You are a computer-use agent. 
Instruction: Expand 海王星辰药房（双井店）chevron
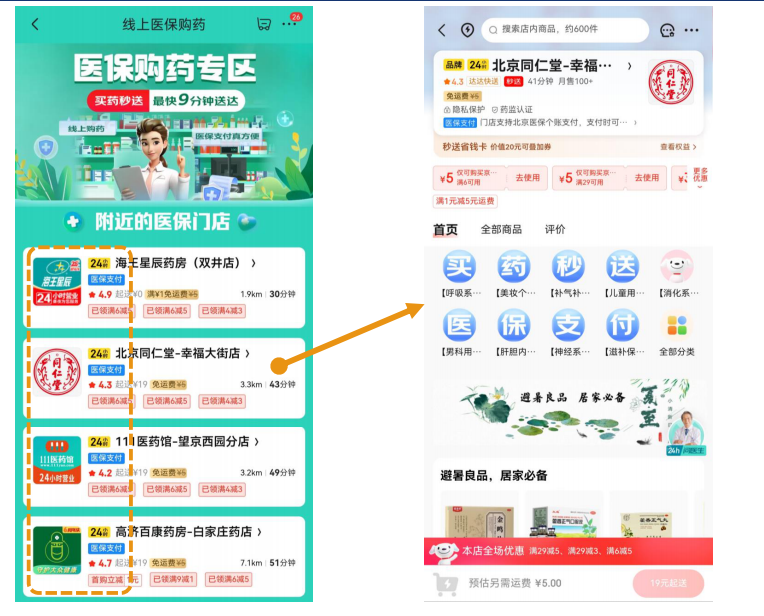(253, 263)
